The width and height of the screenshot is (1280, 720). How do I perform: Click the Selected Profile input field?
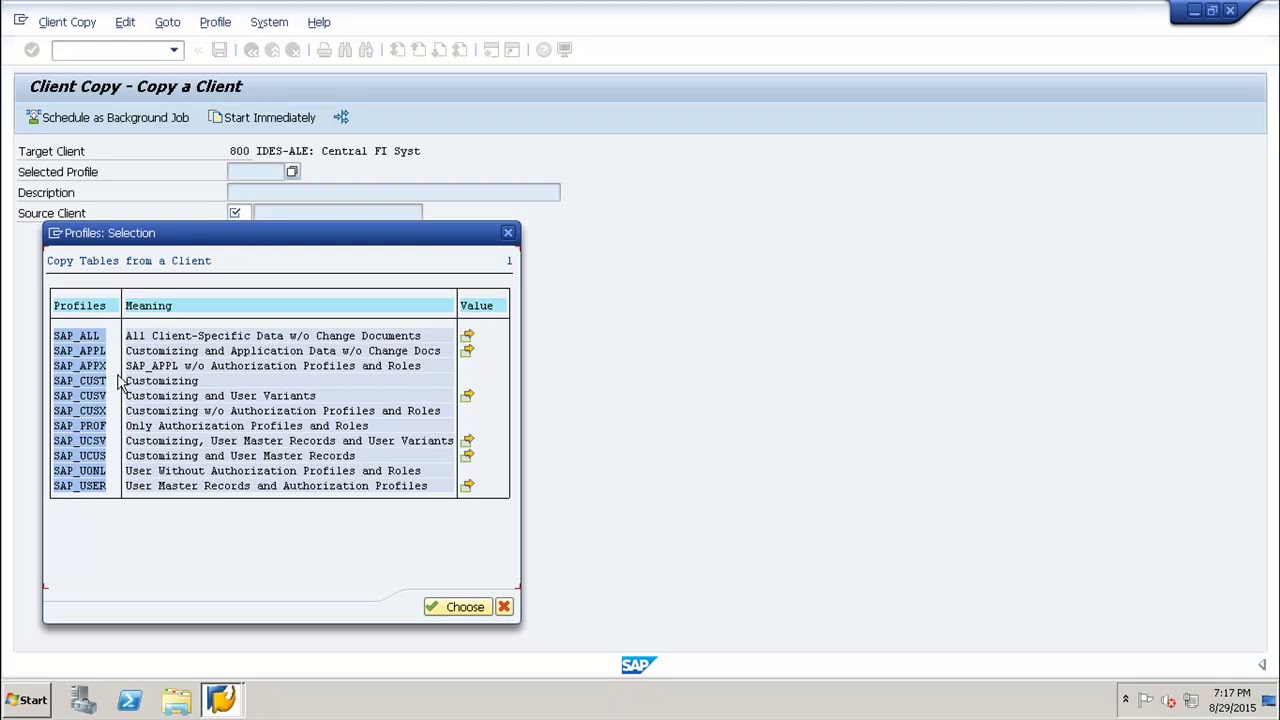point(256,172)
